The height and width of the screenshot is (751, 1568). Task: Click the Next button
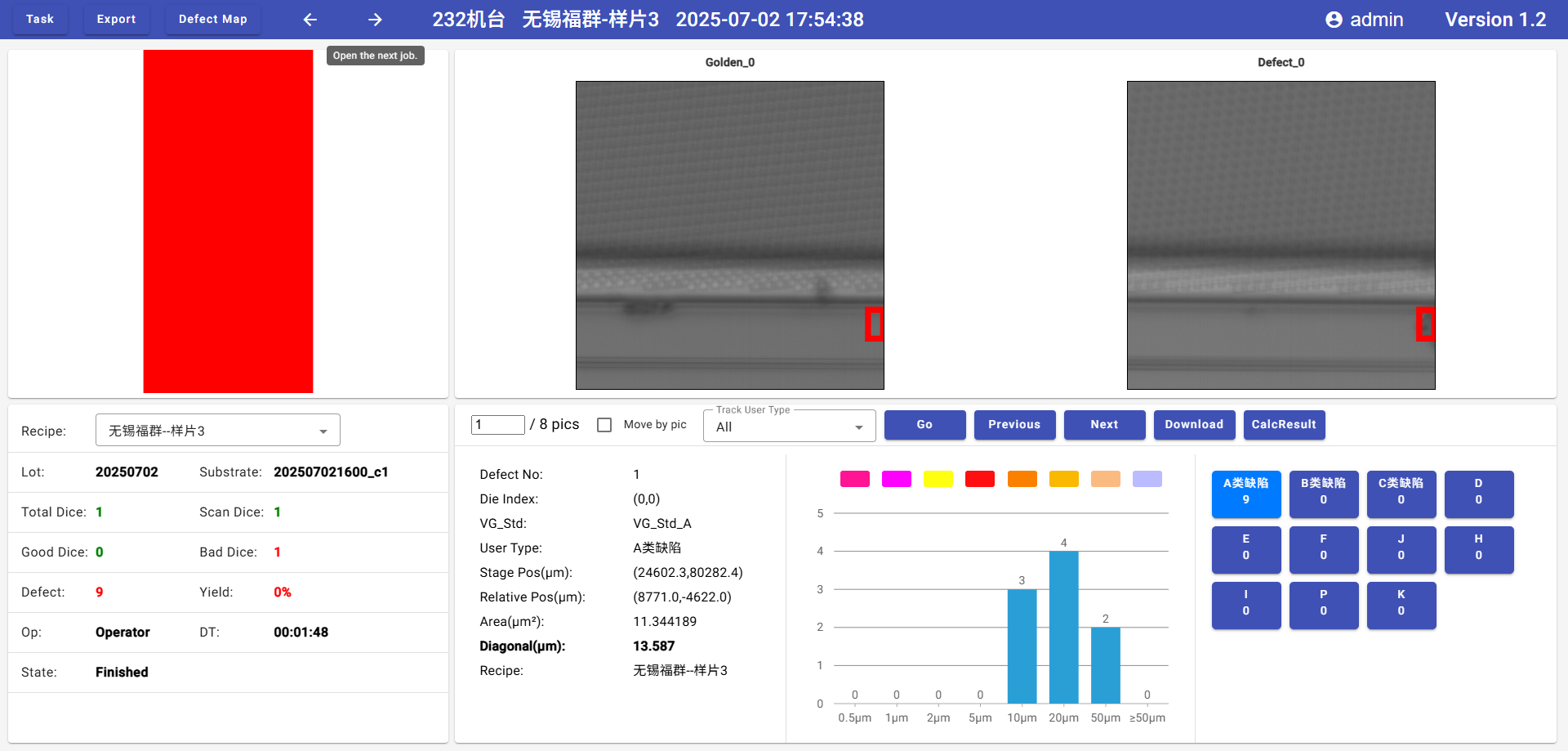coord(1104,425)
